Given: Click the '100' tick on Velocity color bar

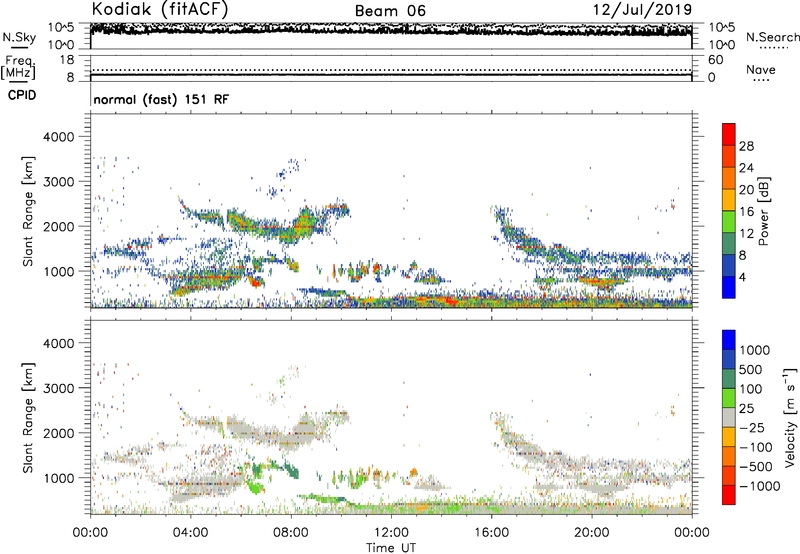Looking at the screenshot, I should [751, 389].
